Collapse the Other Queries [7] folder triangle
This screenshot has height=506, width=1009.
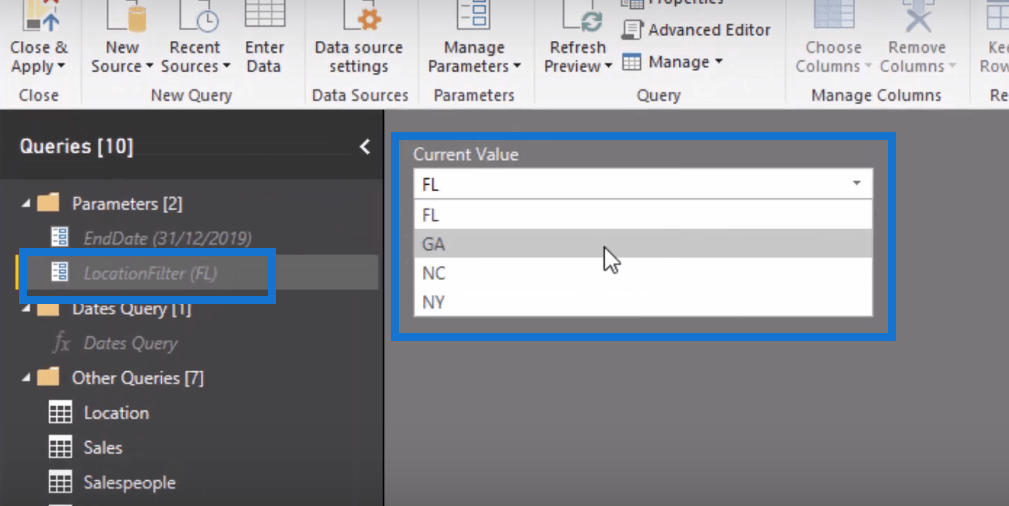(26, 378)
